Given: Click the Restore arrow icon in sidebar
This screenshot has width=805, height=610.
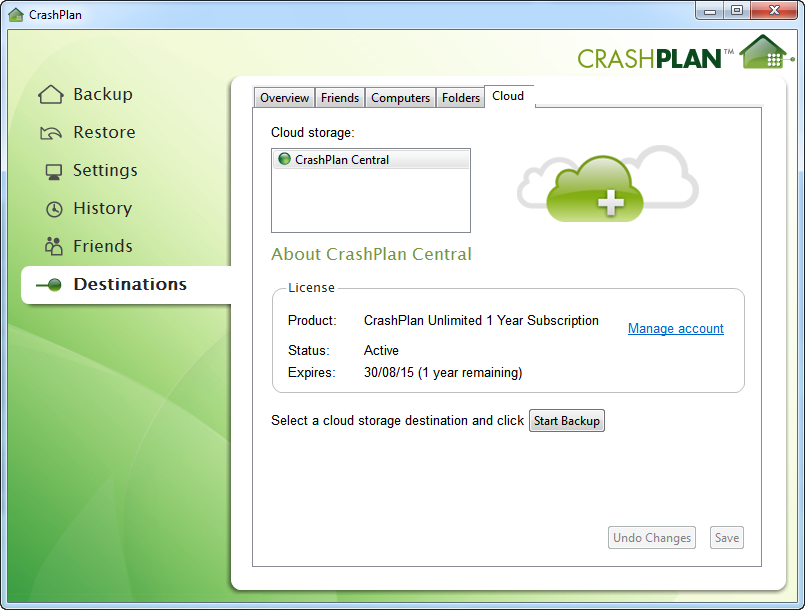Looking at the screenshot, I should click(51, 133).
